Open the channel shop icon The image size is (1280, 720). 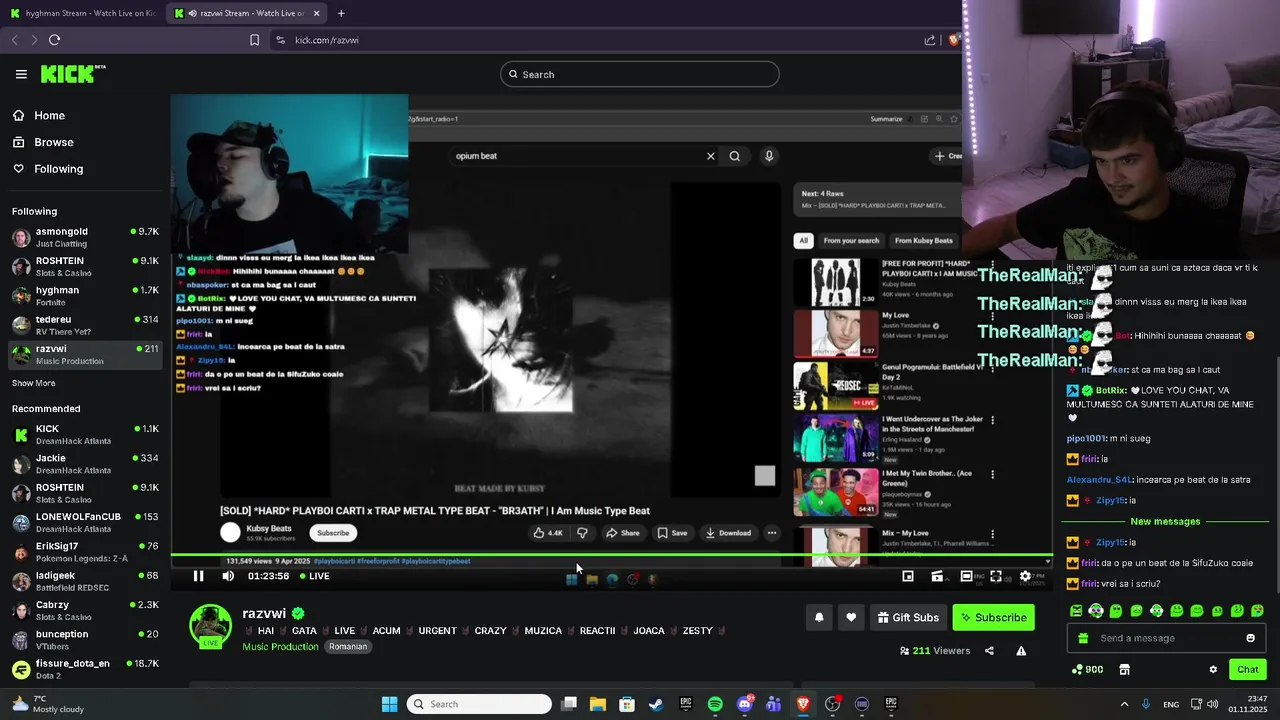click(x=1124, y=669)
